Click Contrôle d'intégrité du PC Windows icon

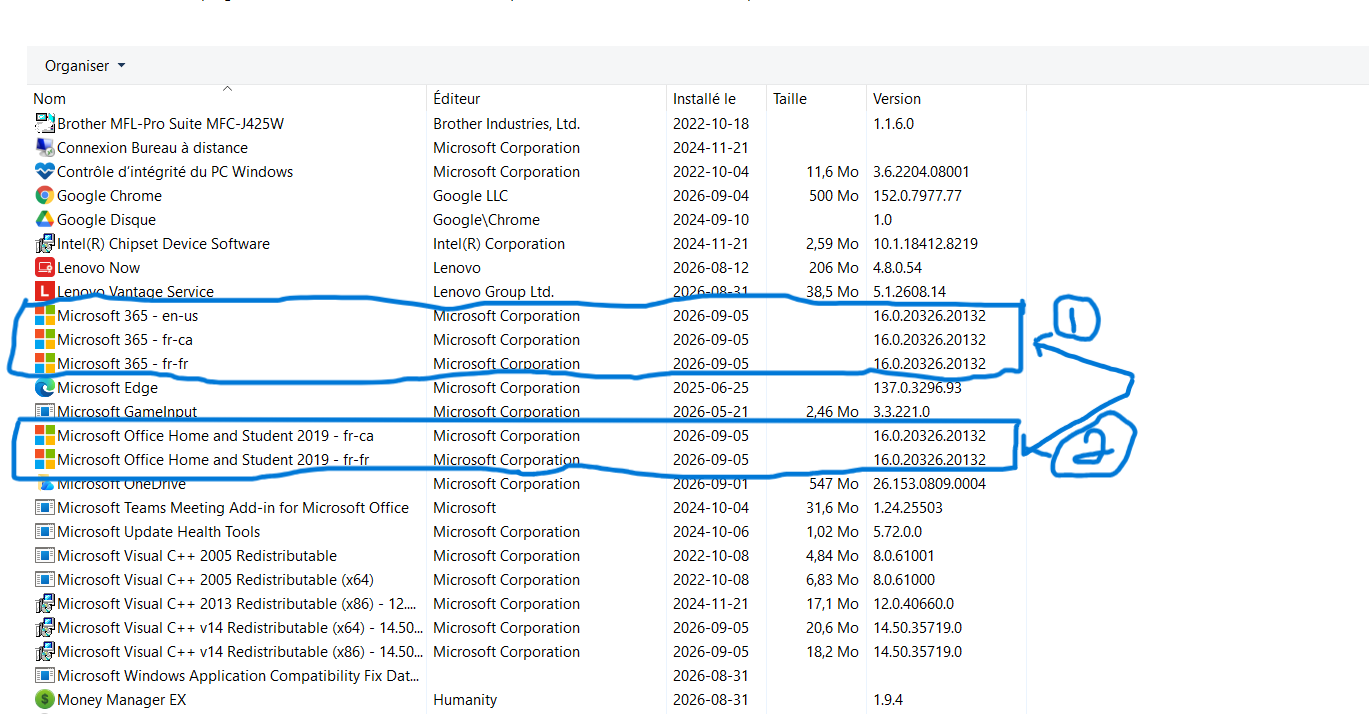pos(44,172)
